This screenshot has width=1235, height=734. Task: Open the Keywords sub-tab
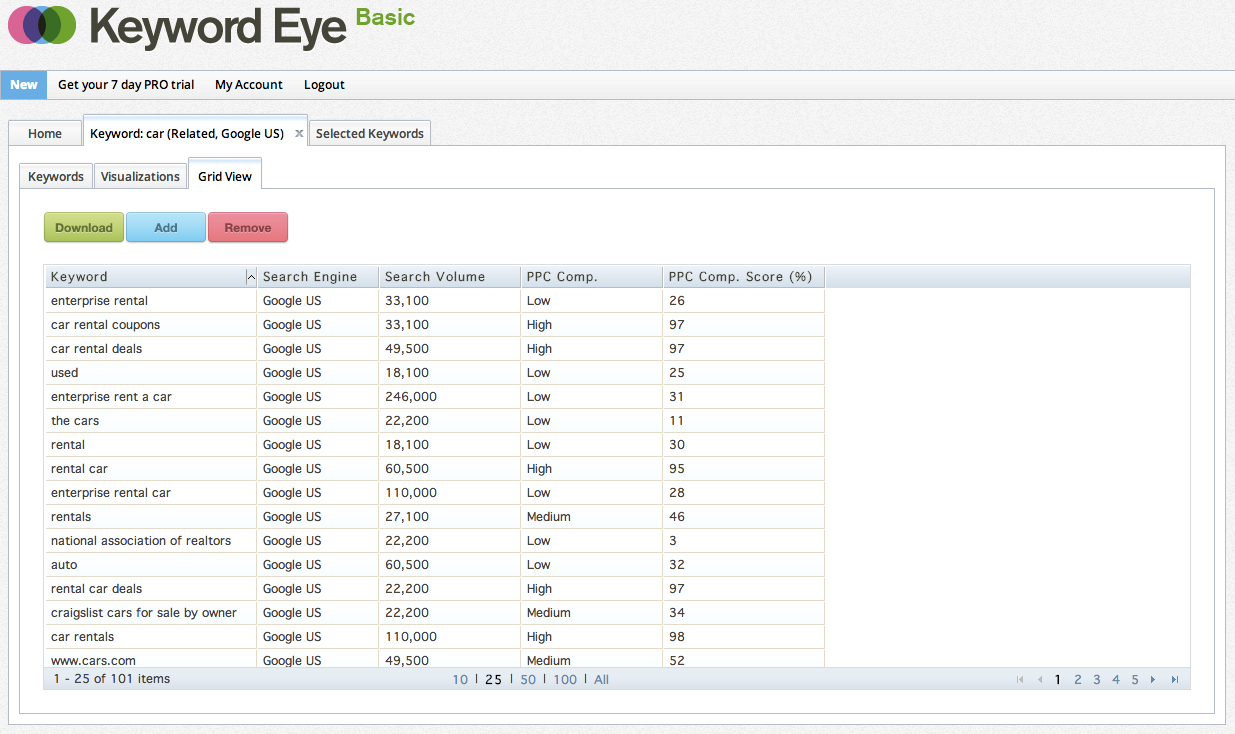pos(56,176)
